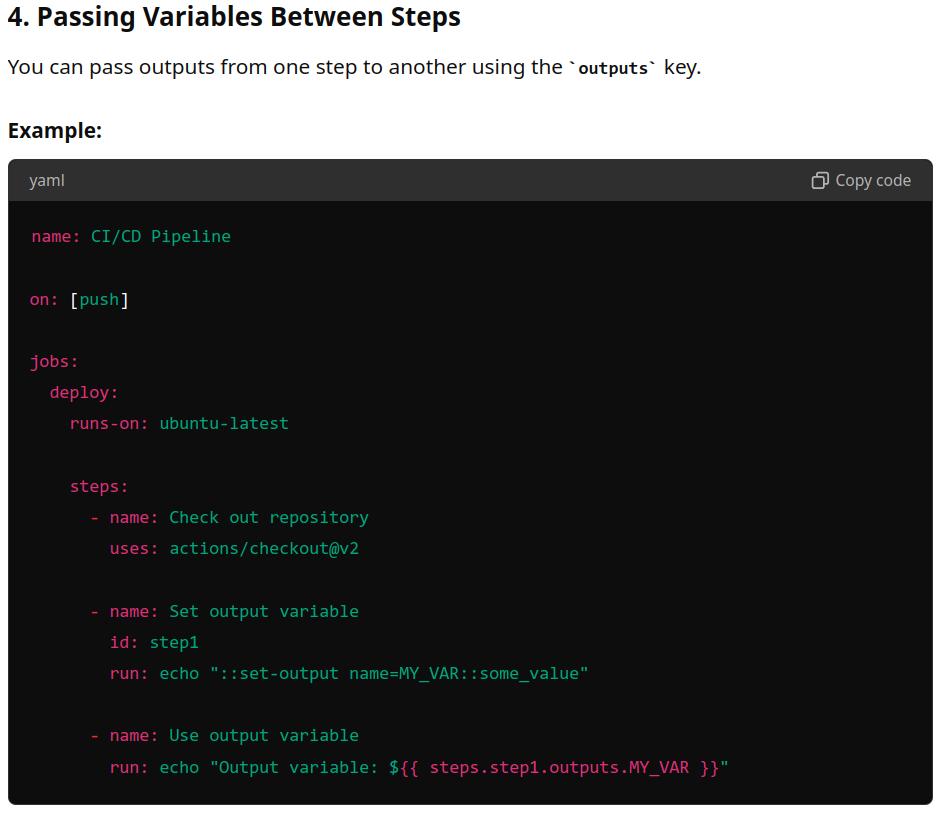Click the "id: step1" code line
Screen dimensions: 947x813
coord(154,642)
